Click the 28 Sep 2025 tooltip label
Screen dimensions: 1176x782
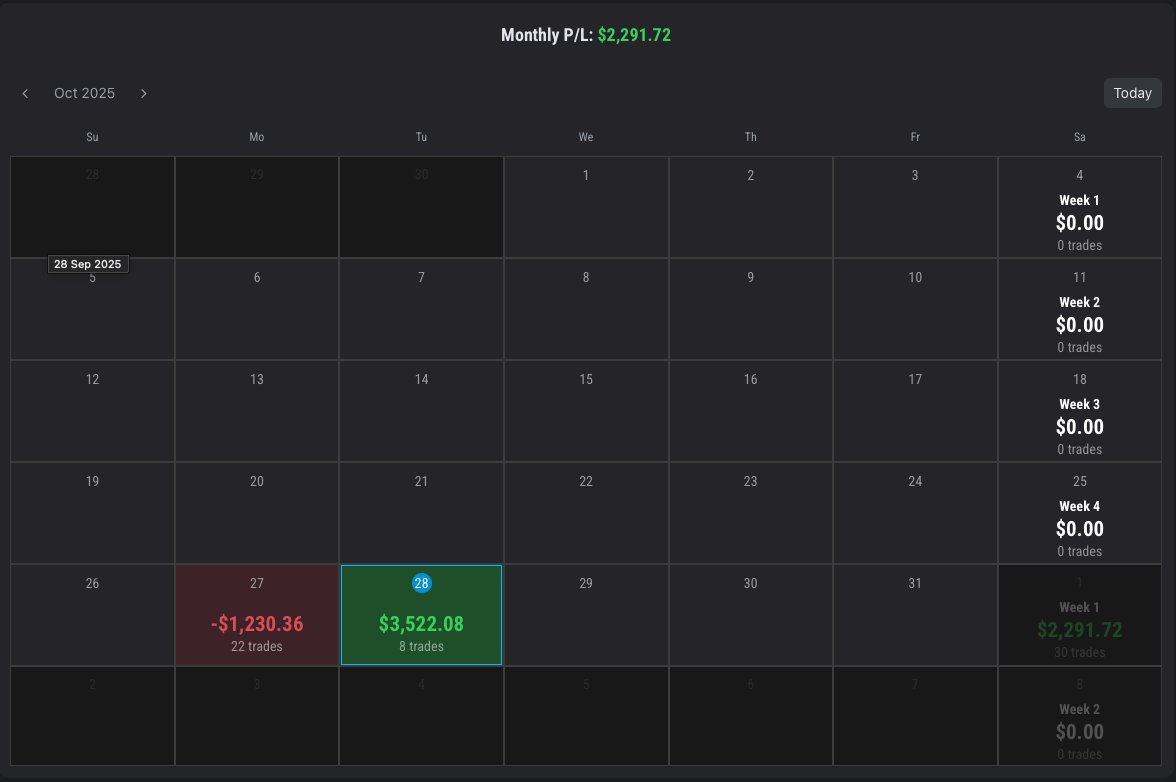click(88, 264)
